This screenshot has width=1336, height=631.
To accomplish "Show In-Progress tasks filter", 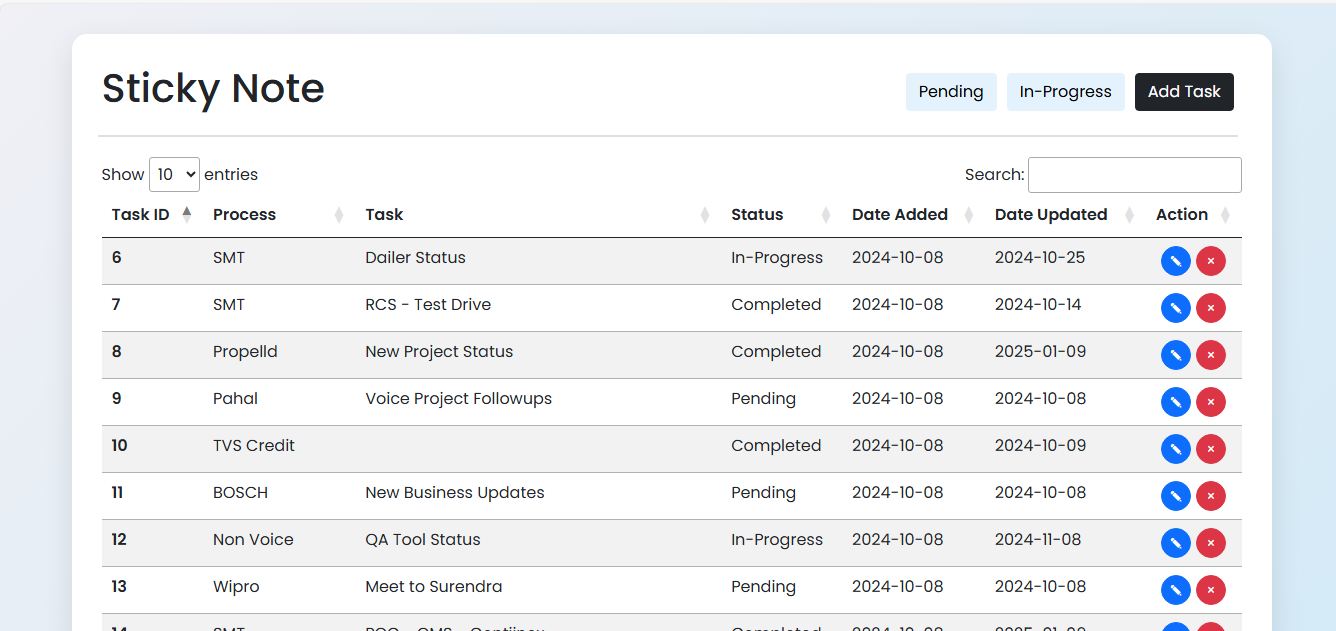I will pyautogui.click(x=1065, y=92).
